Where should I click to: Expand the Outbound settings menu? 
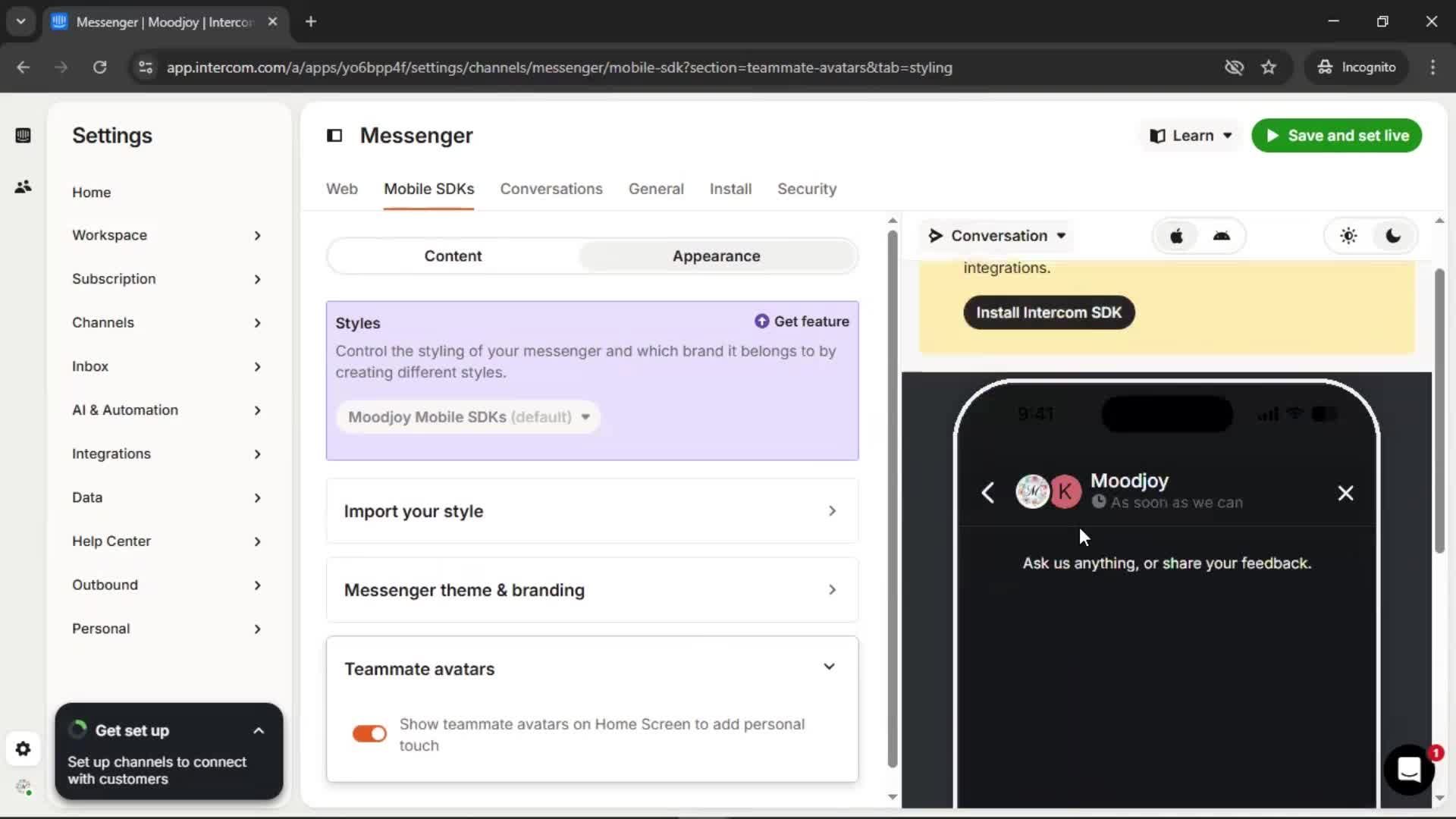tap(167, 585)
